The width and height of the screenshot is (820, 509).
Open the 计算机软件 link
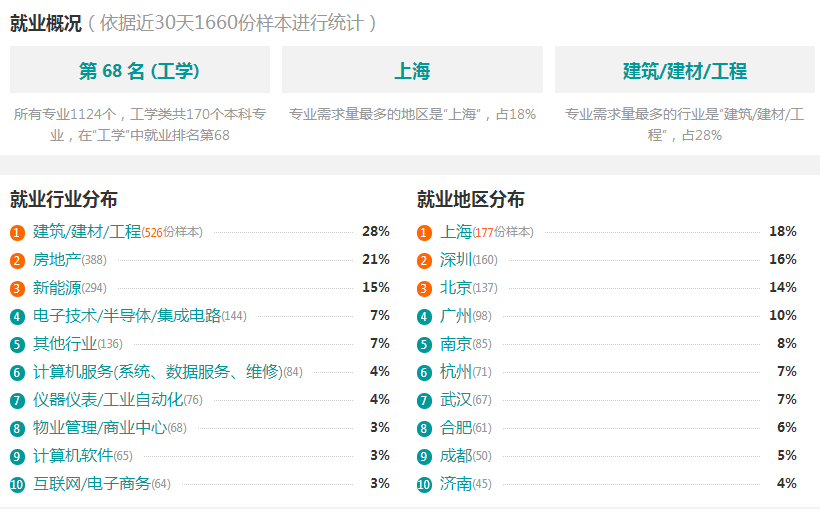tap(73, 456)
